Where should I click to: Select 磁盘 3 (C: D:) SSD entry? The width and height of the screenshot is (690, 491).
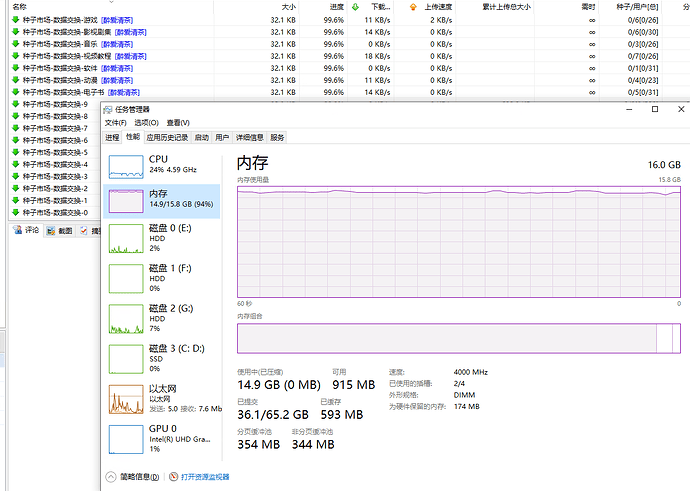coord(161,358)
